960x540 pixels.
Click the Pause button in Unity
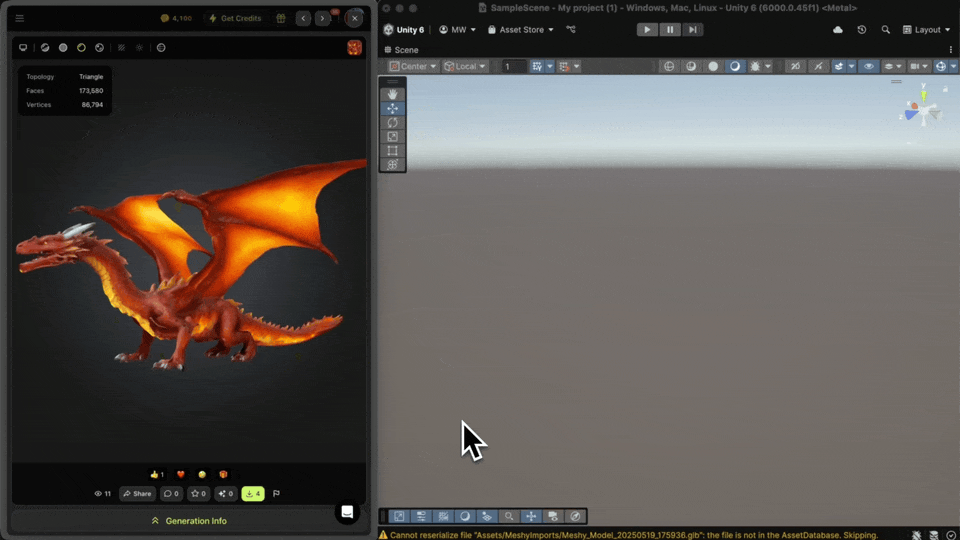pos(670,29)
